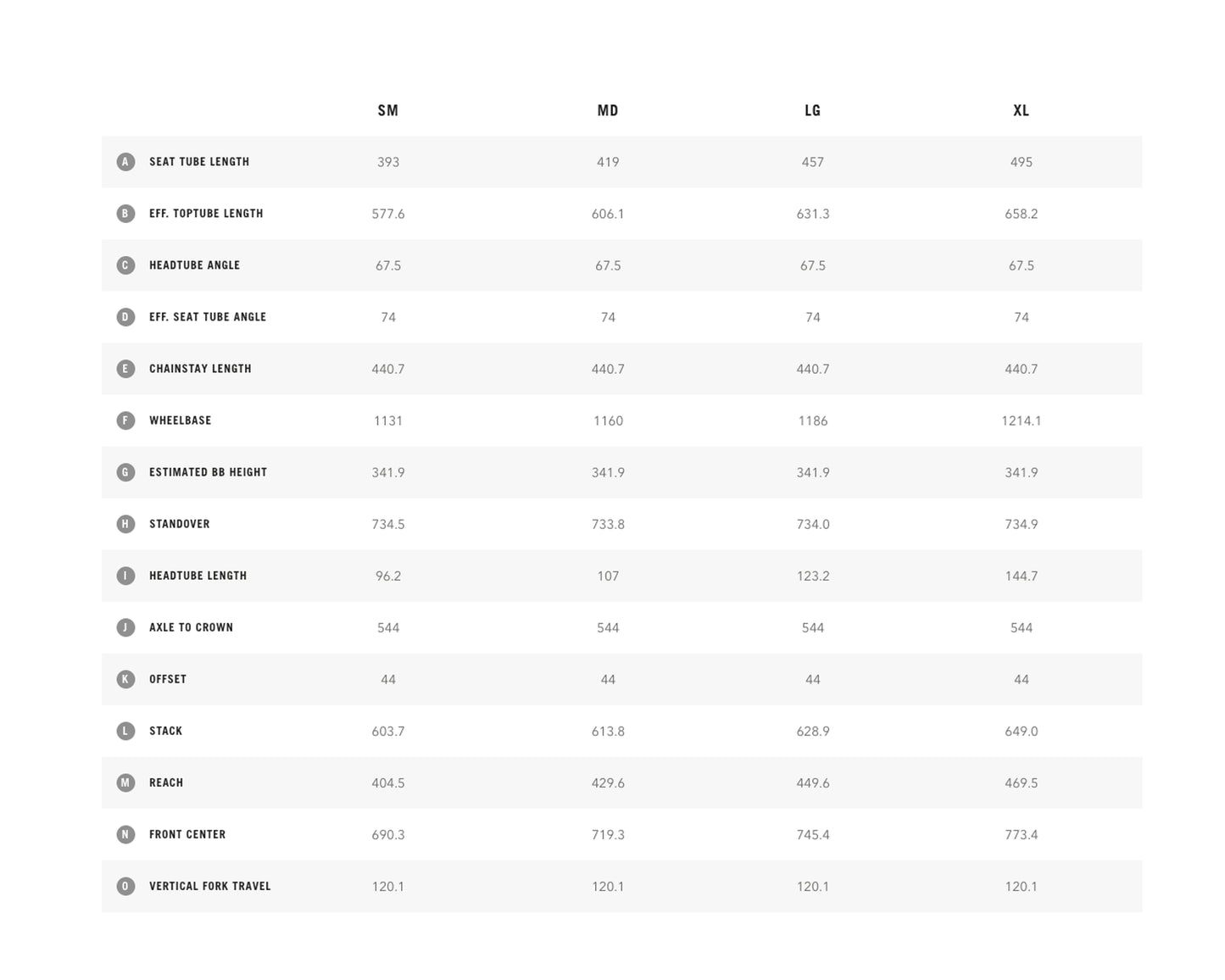Click the M icon next to Reach
This screenshot has width=1225, height=980.
coord(125,782)
